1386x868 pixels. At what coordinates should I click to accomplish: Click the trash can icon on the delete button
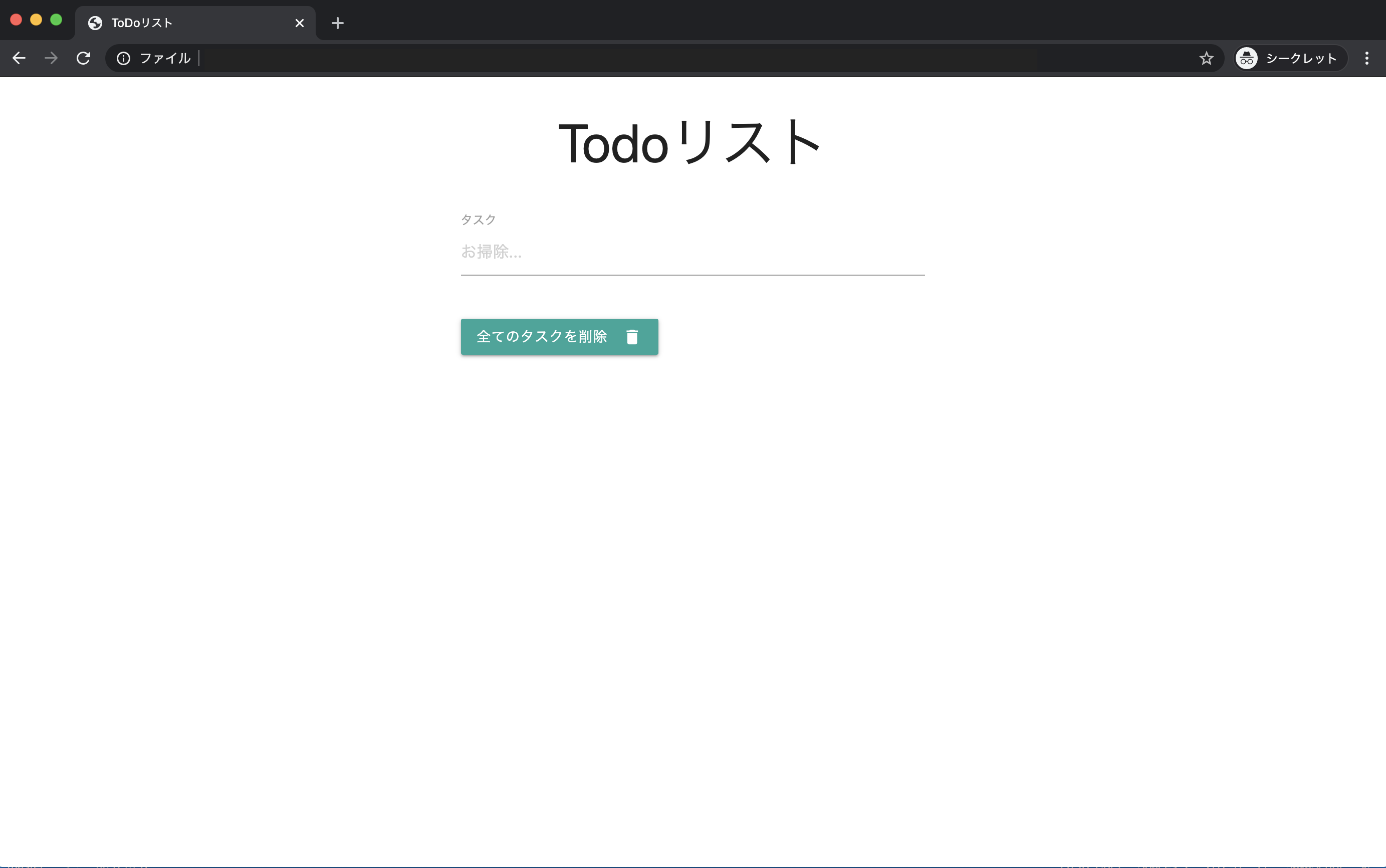[632, 336]
